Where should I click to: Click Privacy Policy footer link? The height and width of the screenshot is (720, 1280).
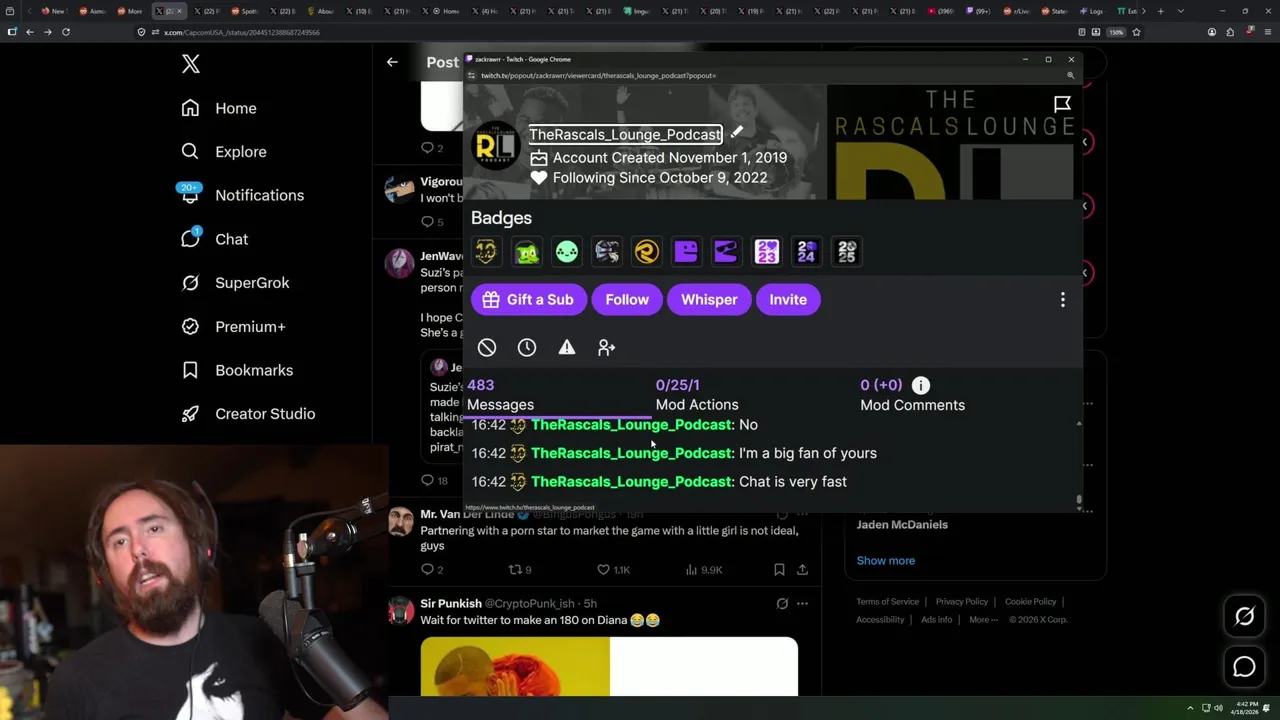click(x=962, y=602)
